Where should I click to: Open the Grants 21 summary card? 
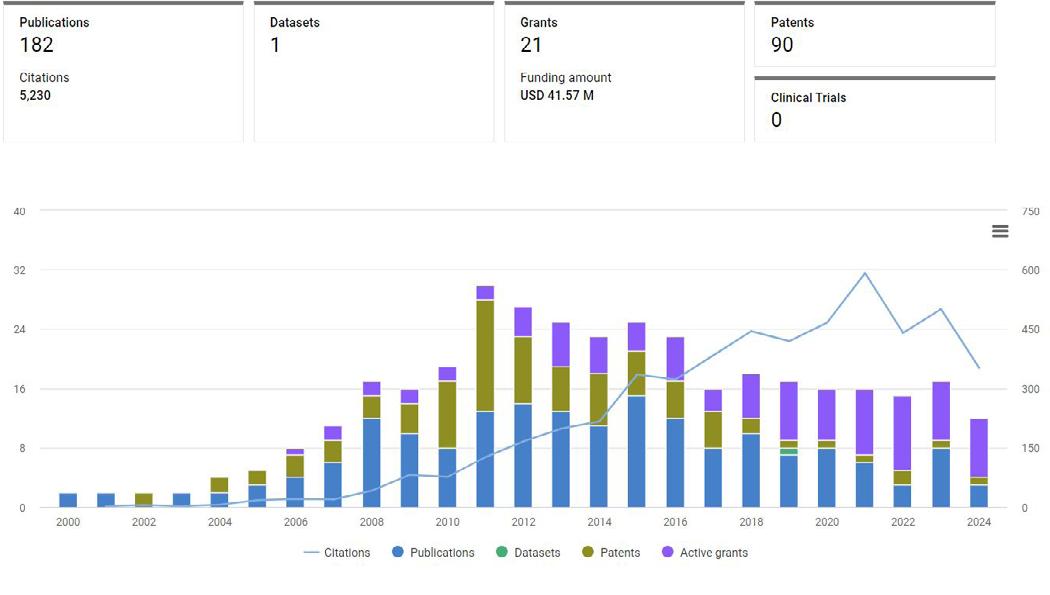(x=624, y=72)
